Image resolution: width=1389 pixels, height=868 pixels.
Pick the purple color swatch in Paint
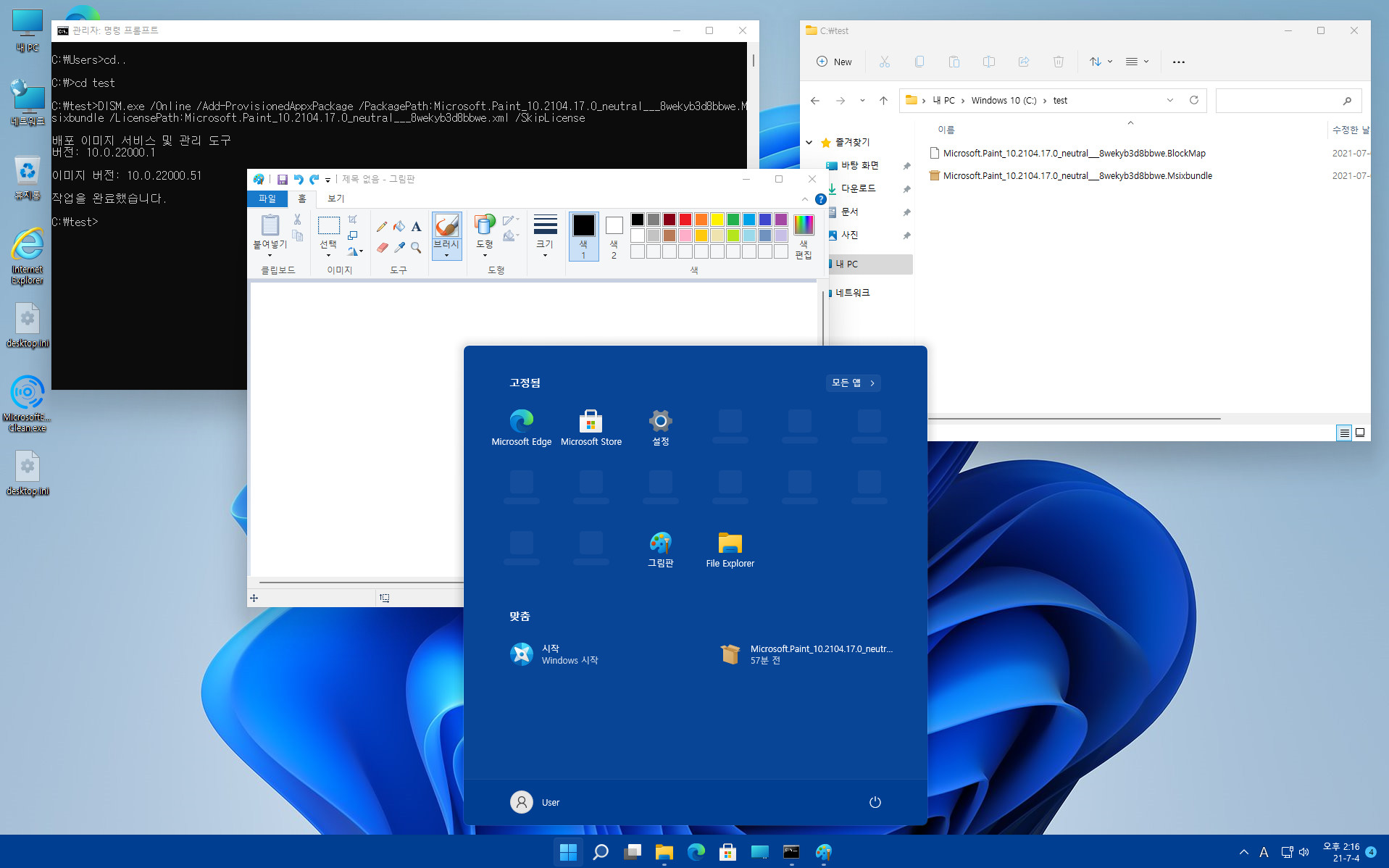(x=780, y=220)
